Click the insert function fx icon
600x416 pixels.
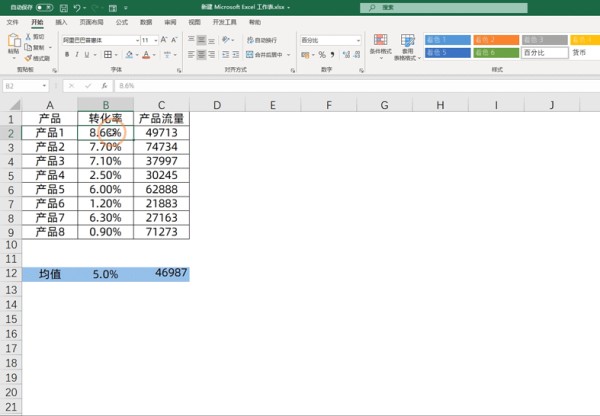pyautogui.click(x=104, y=86)
